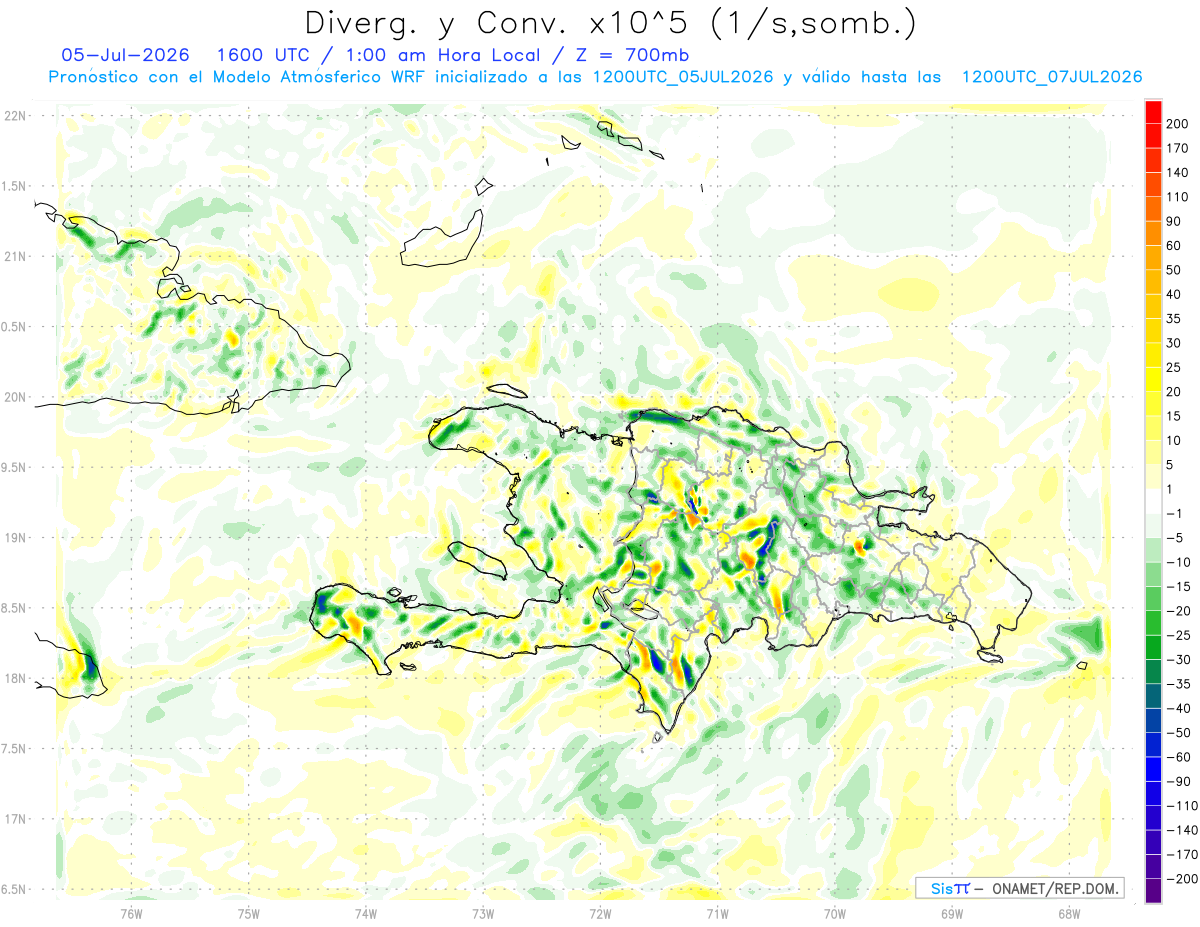Click the positive '50' color scale value
The width and height of the screenshot is (1200, 927).
1174,270
